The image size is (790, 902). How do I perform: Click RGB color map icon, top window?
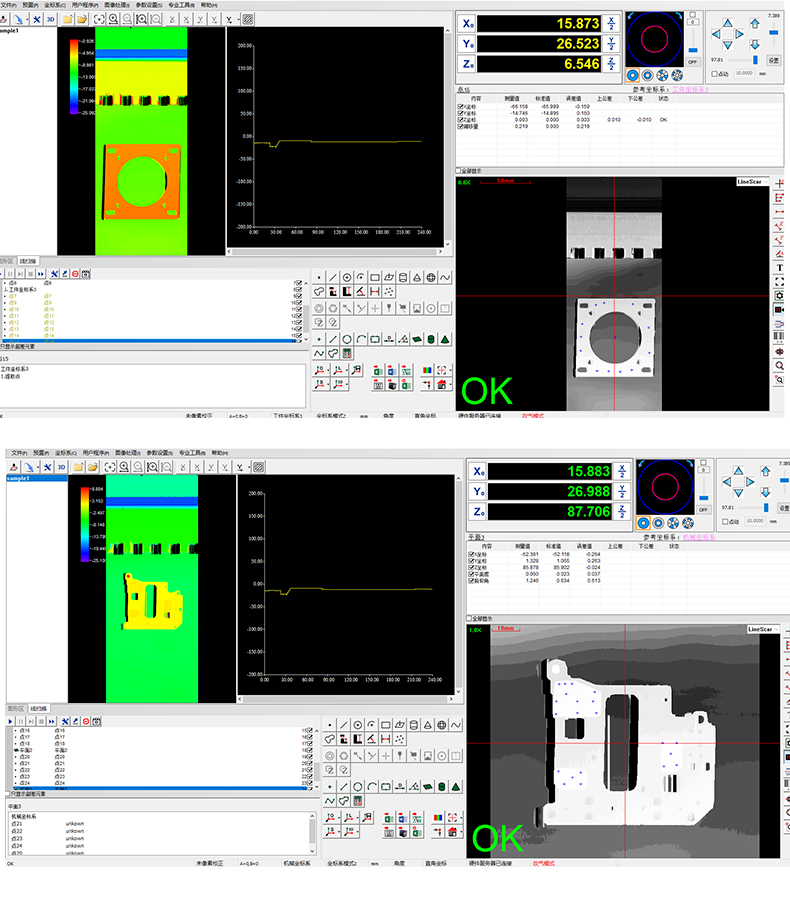coord(427,370)
